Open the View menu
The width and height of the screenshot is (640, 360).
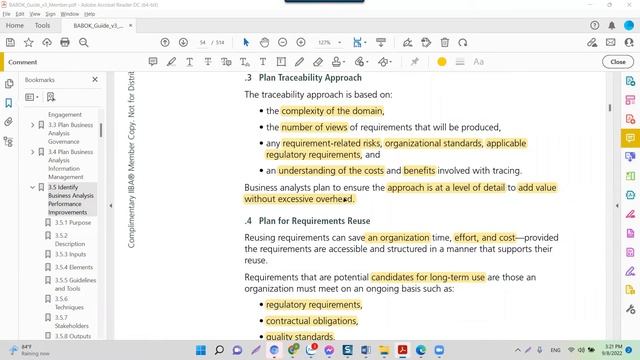tap(35, 14)
